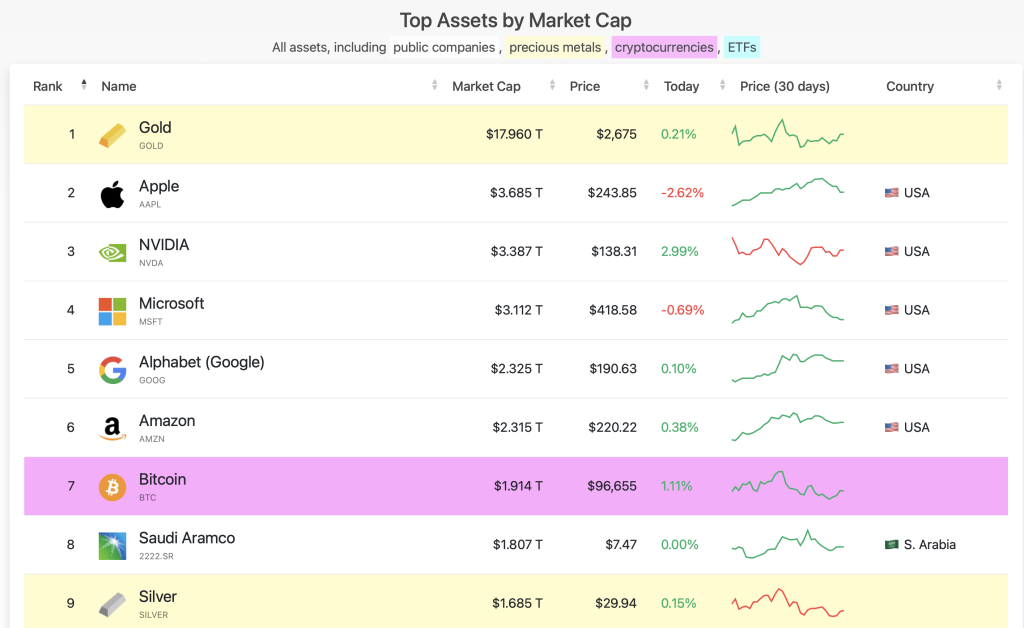Click S. Arabia country text
Viewport: 1024px width, 628px height.
coord(929,544)
